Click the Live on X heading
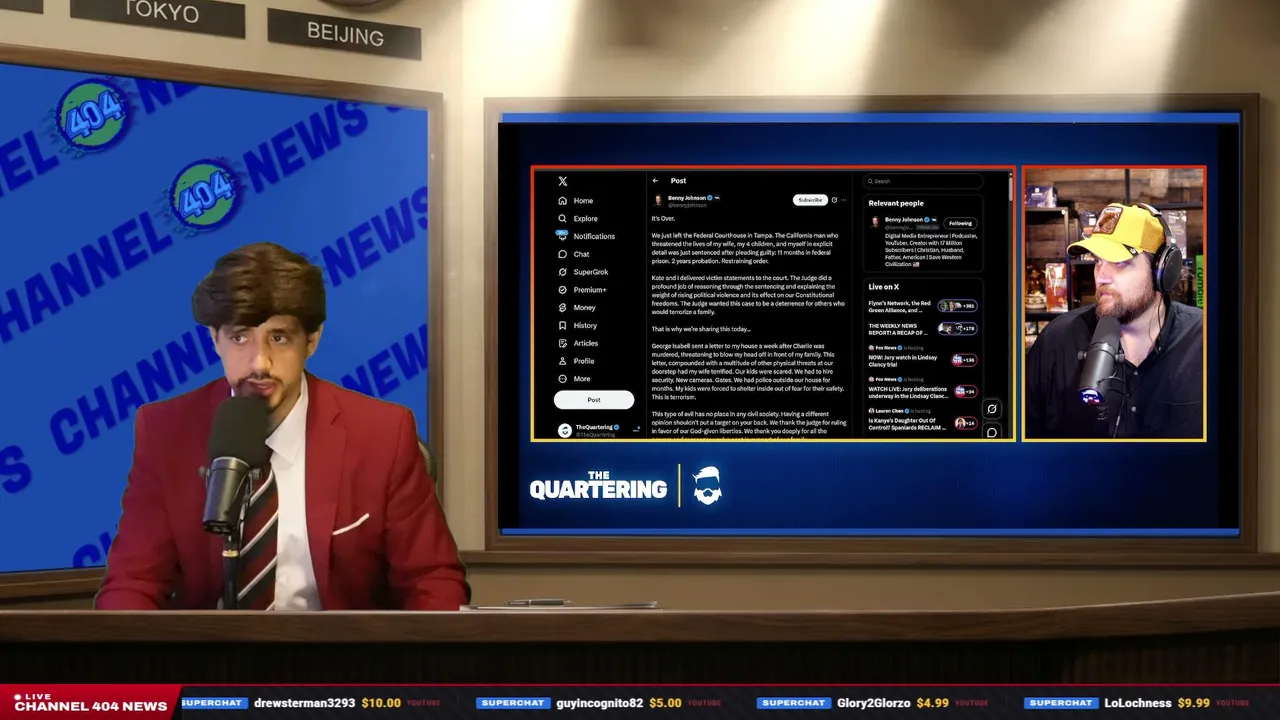Screen dimensions: 1280x720 point(884,287)
